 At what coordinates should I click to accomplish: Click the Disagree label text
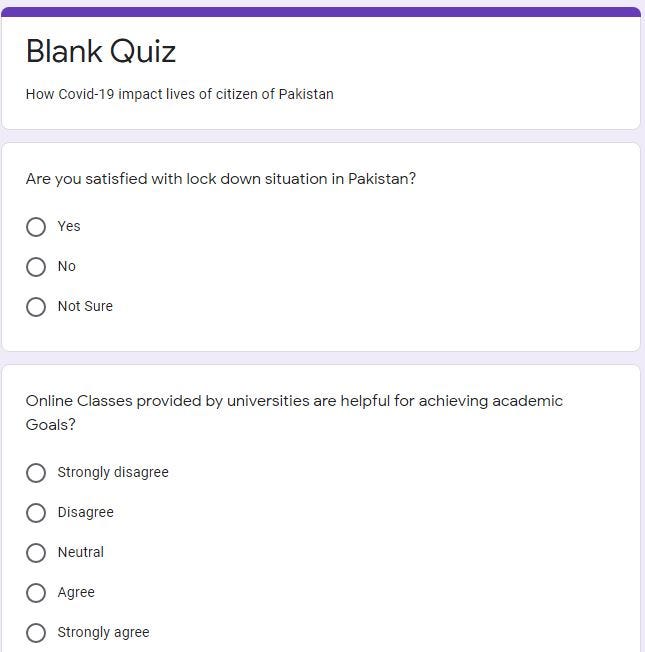(x=86, y=512)
